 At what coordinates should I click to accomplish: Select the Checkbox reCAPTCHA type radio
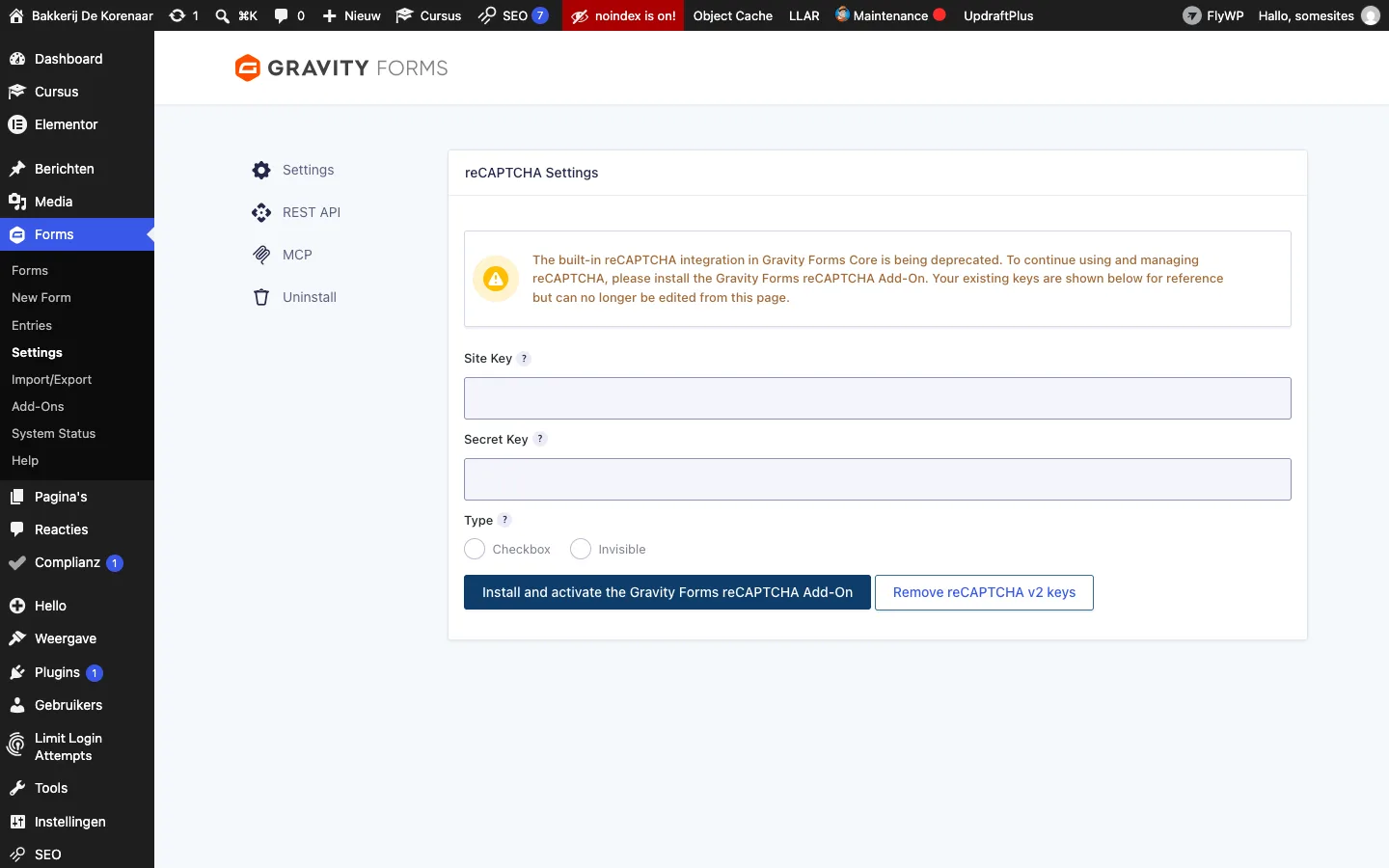point(475,549)
